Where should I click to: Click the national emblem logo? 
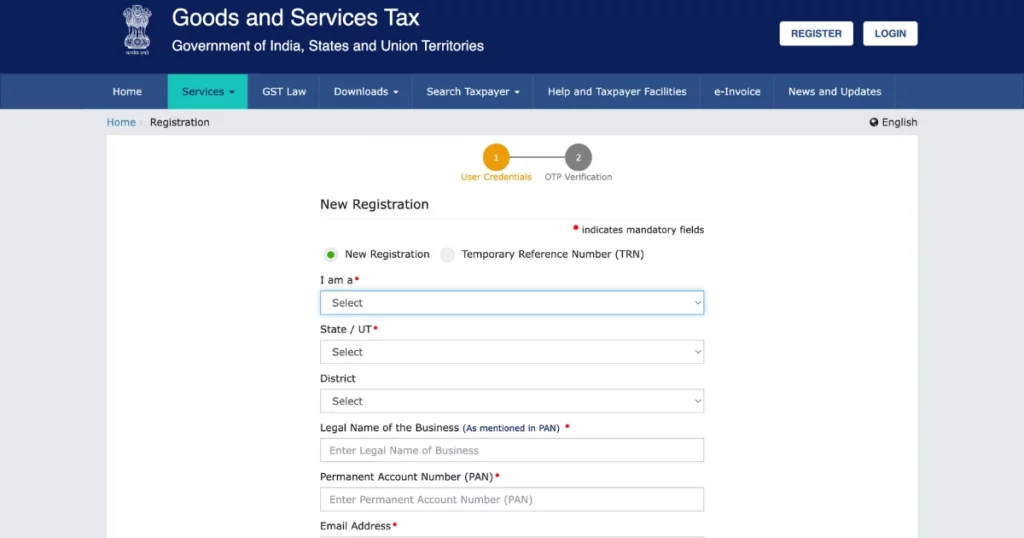click(137, 30)
